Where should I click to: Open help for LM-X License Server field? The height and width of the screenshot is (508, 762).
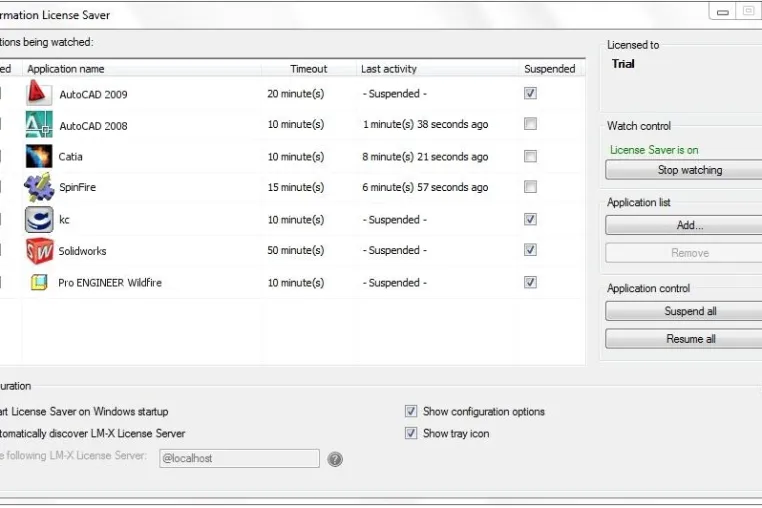coord(335,459)
